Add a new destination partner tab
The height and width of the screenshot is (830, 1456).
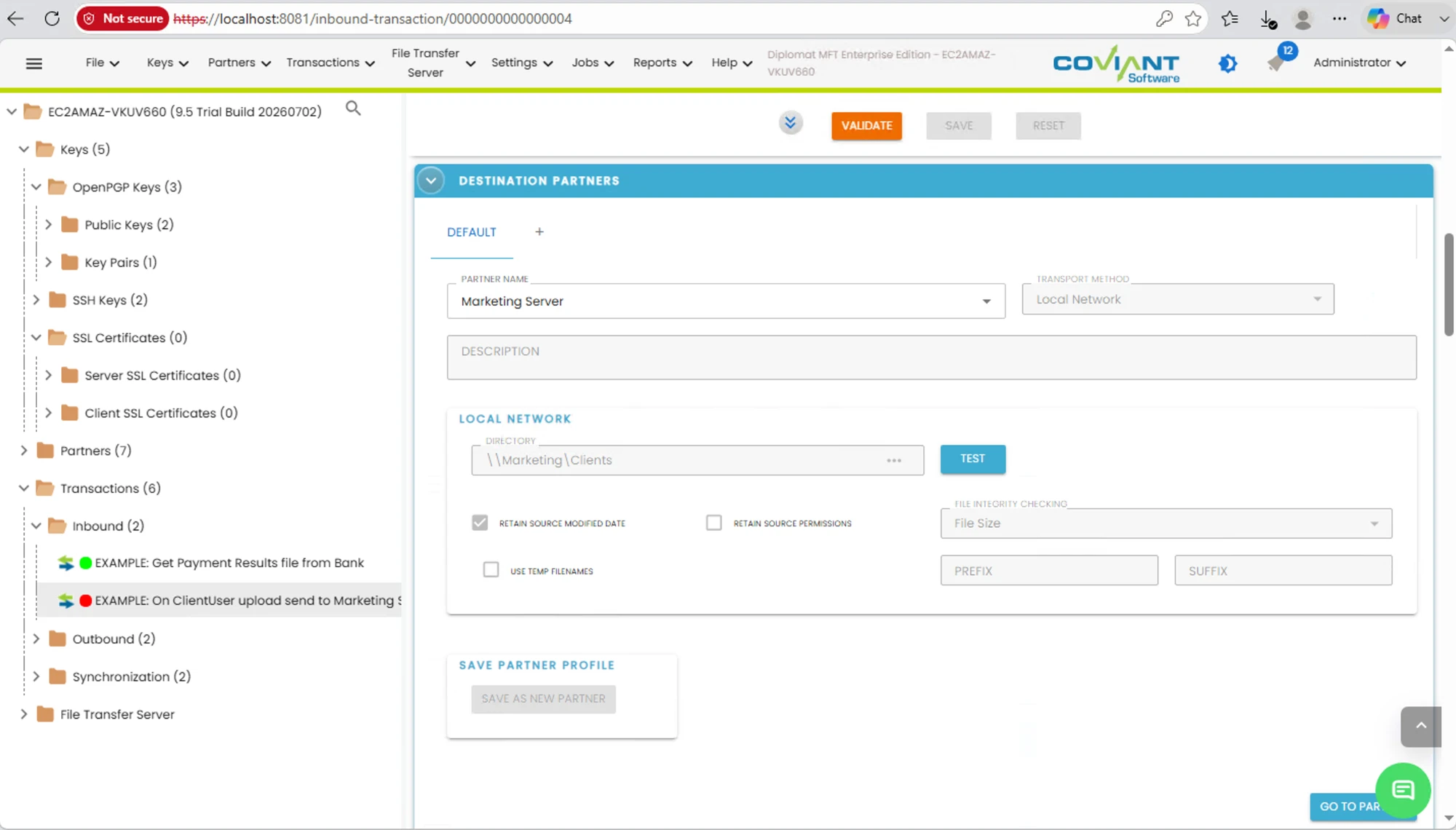(539, 232)
